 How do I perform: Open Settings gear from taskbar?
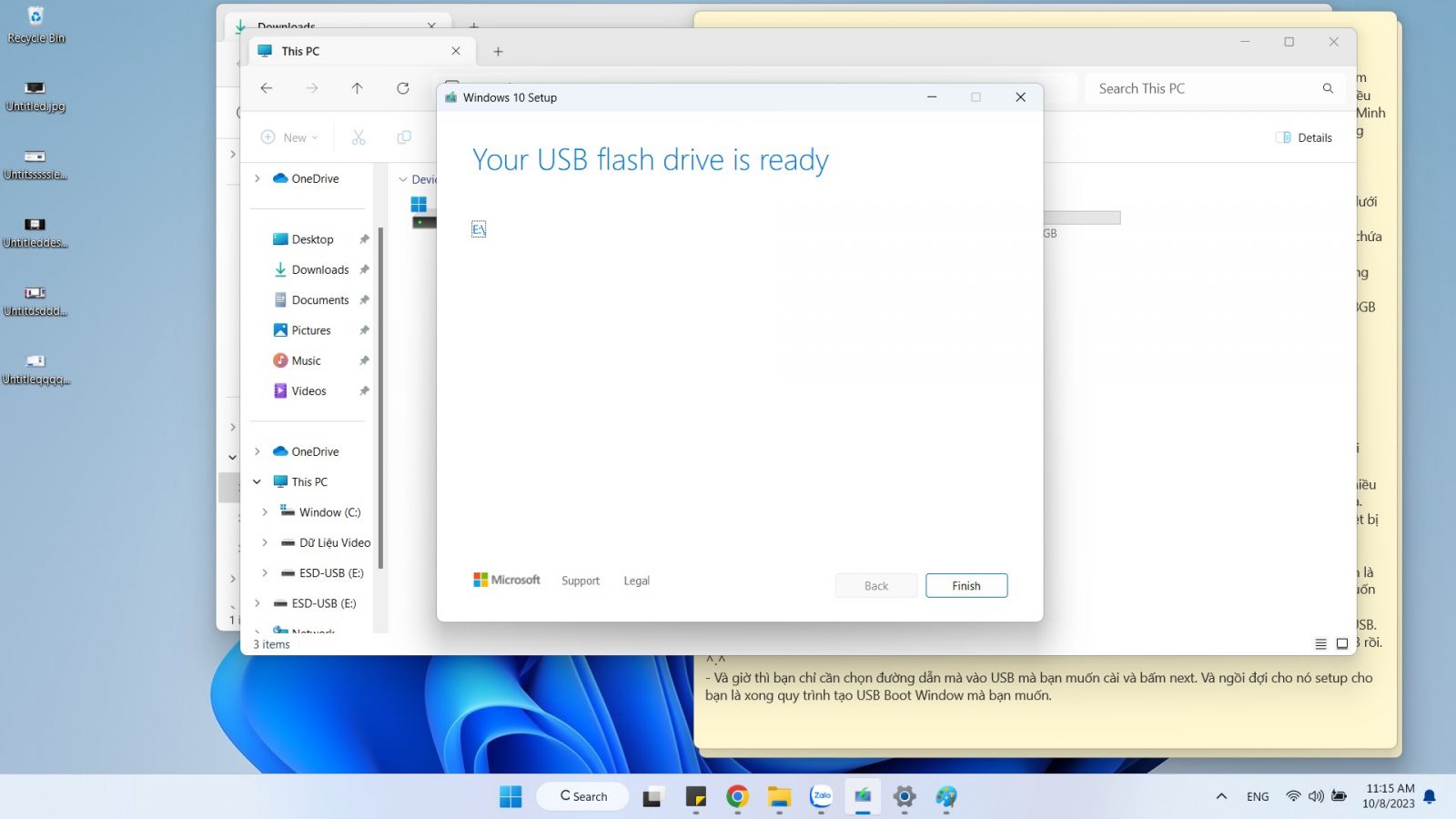click(x=905, y=797)
